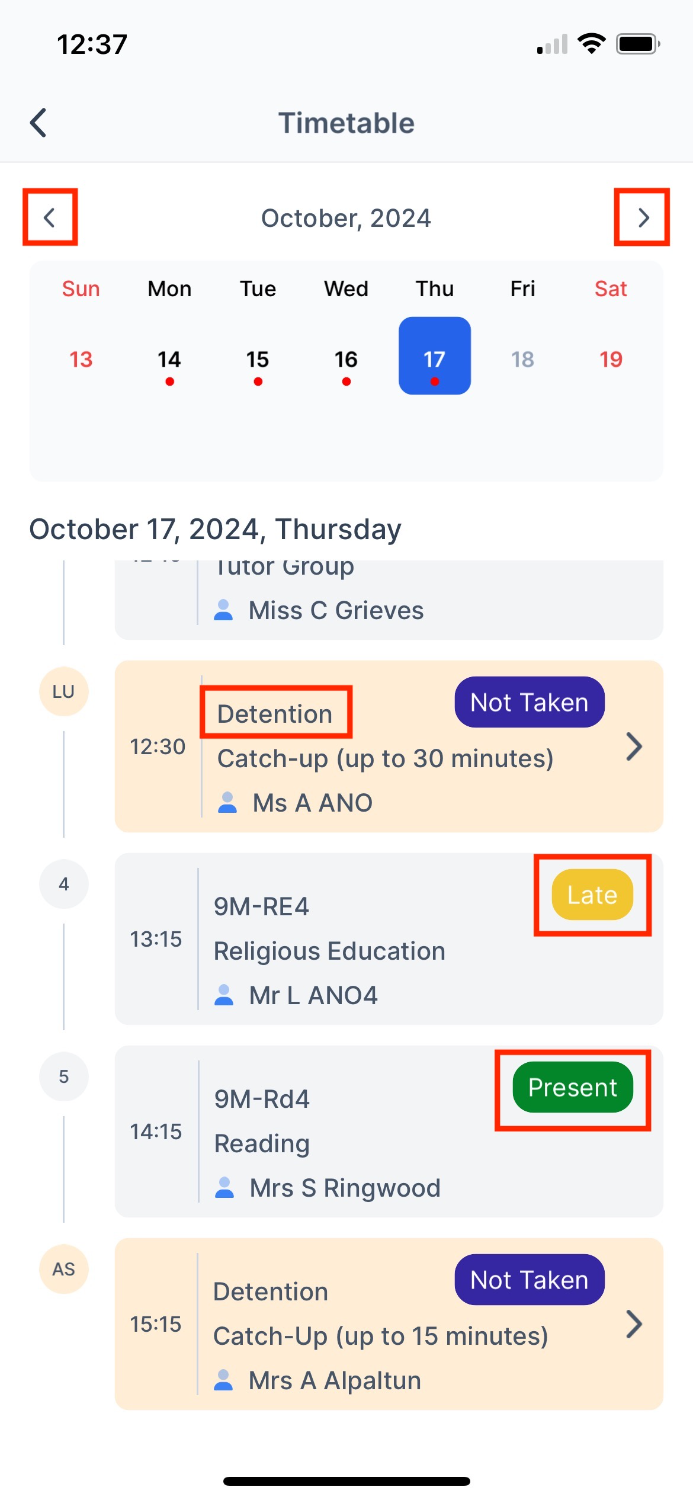
Task: Select Tuesday 15 in the calendar
Action: pos(258,359)
